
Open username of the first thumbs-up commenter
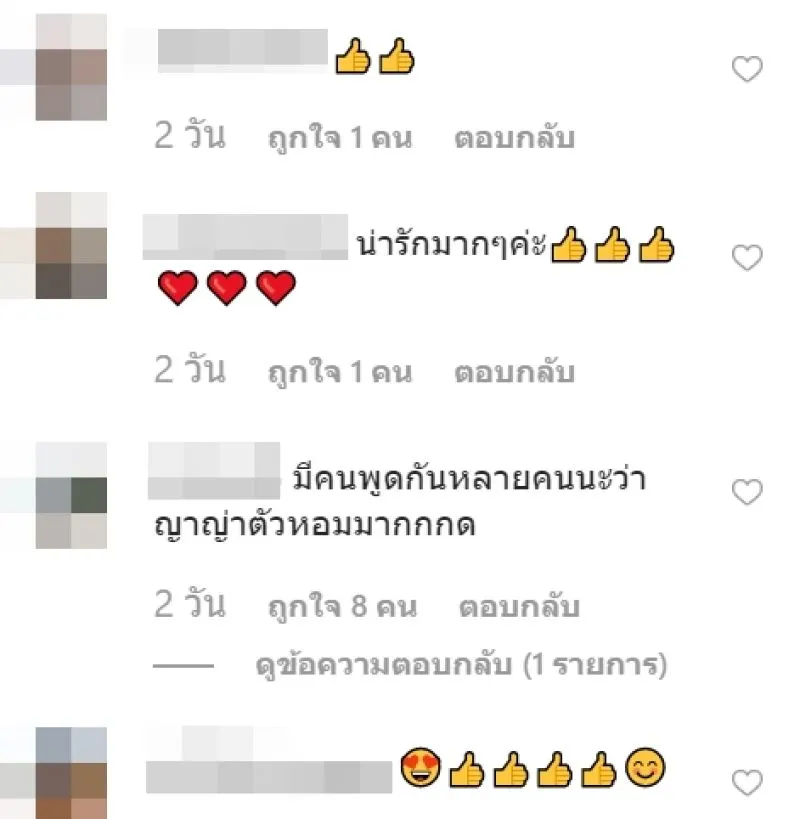[243, 50]
